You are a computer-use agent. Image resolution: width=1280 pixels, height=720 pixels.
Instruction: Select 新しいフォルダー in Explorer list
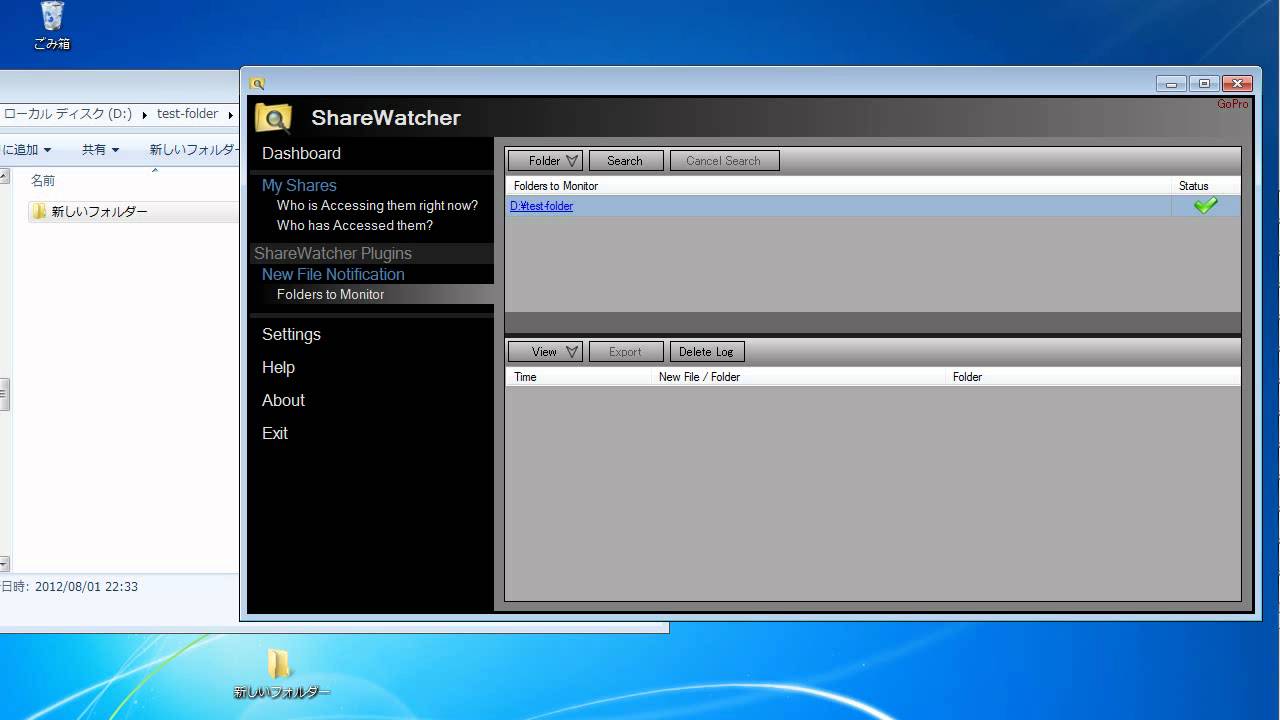click(99, 212)
